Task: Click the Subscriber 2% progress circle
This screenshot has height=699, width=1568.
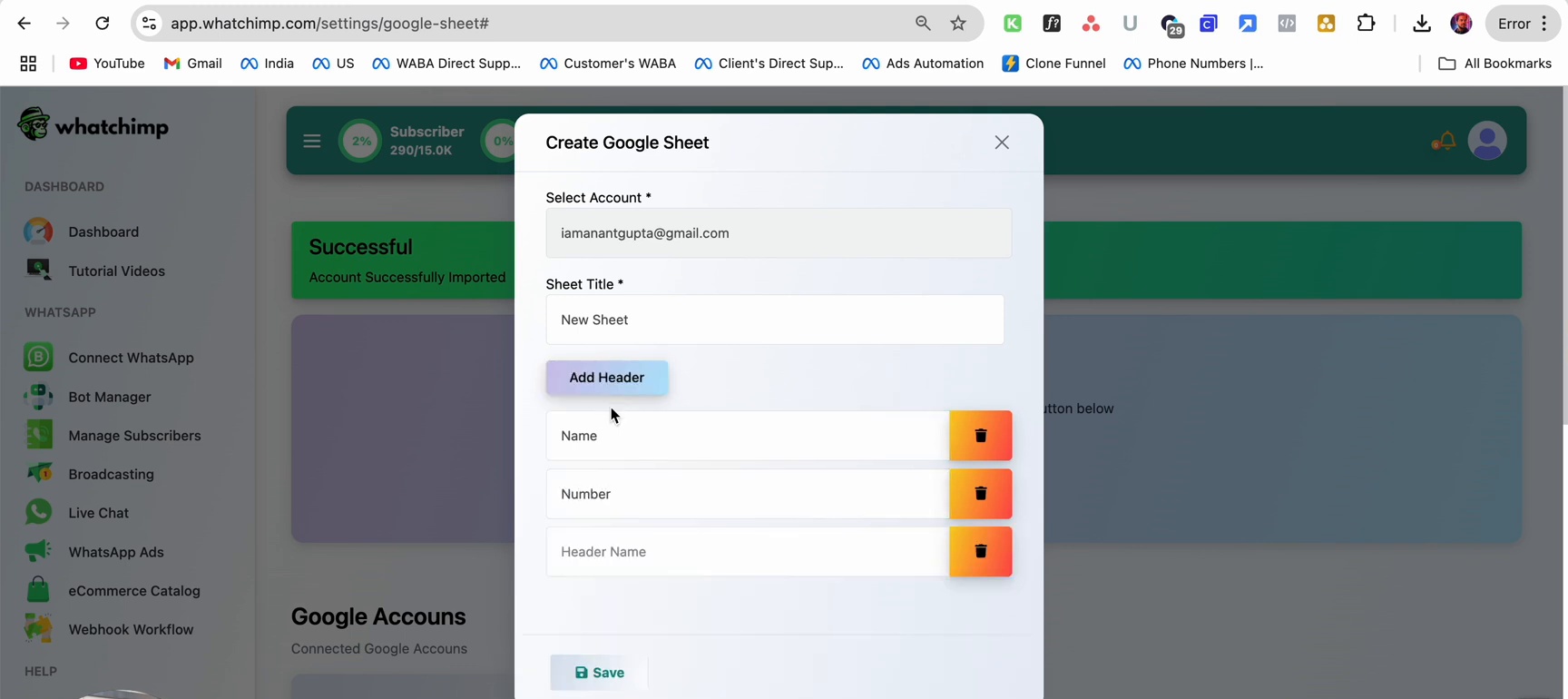Action: point(360,142)
